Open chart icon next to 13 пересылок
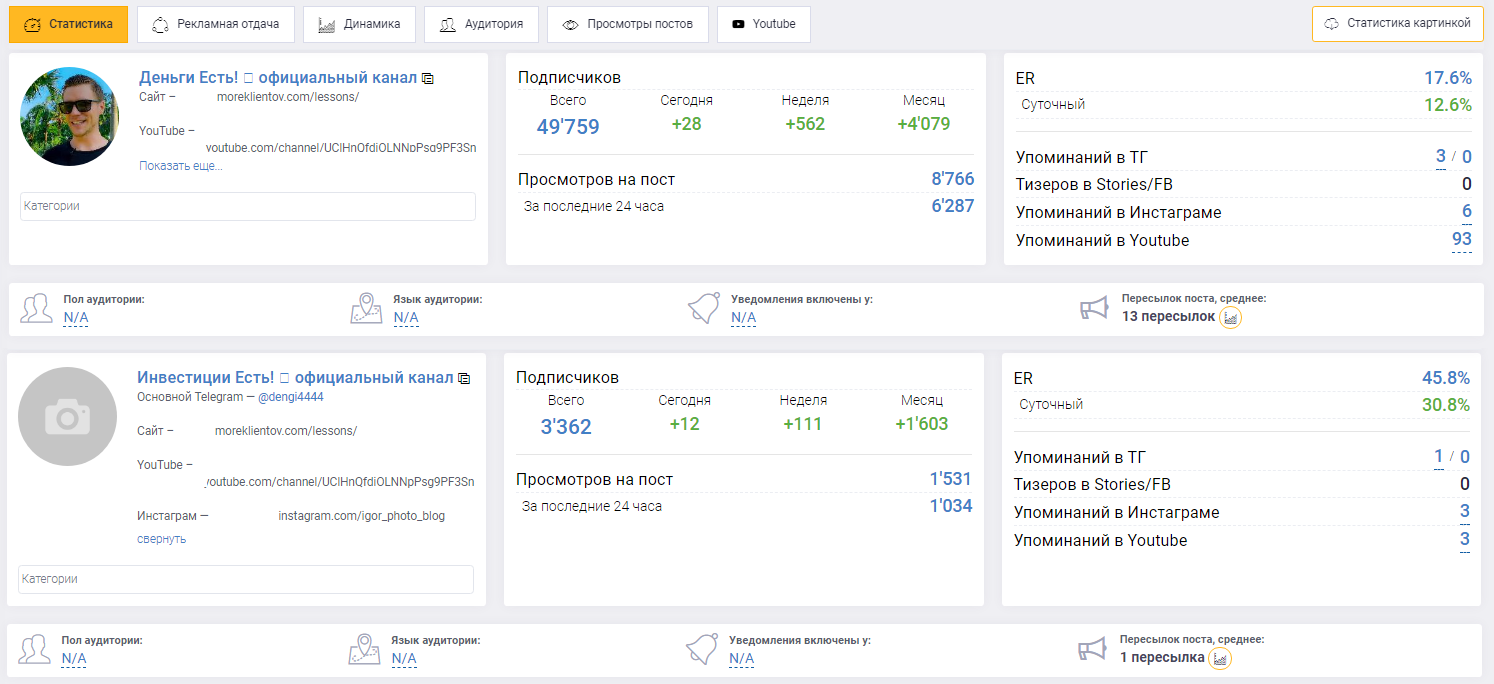The height and width of the screenshot is (684, 1494). 1231,317
